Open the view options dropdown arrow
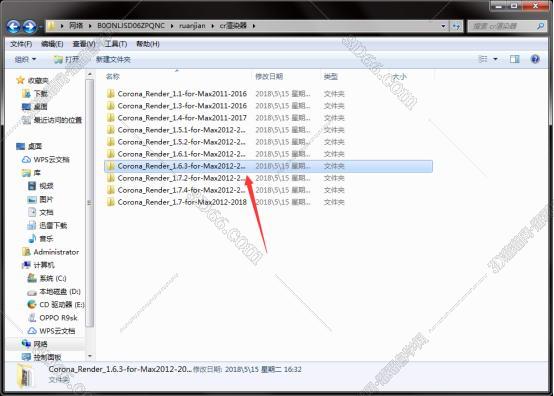The image size is (554, 396). (x=495, y=59)
